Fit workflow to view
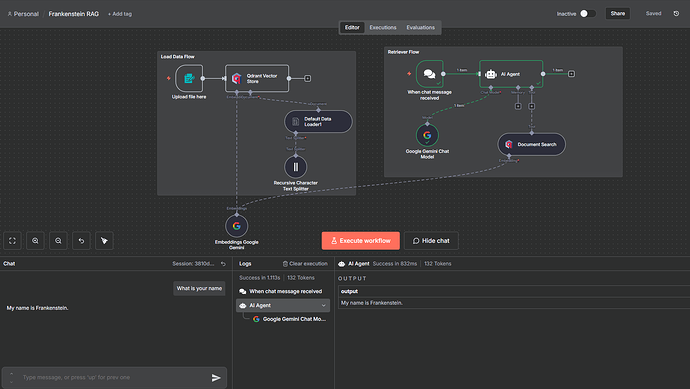The image size is (690, 389). coord(12,241)
